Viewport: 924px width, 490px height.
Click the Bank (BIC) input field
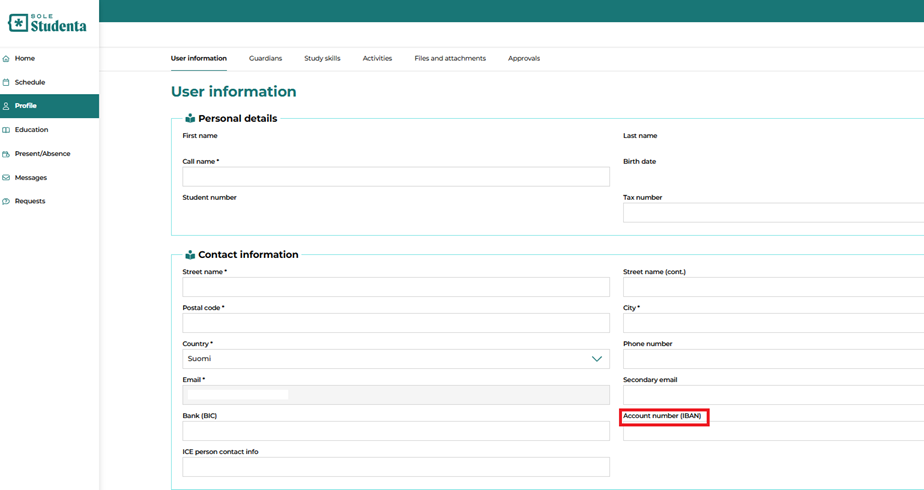coord(395,431)
